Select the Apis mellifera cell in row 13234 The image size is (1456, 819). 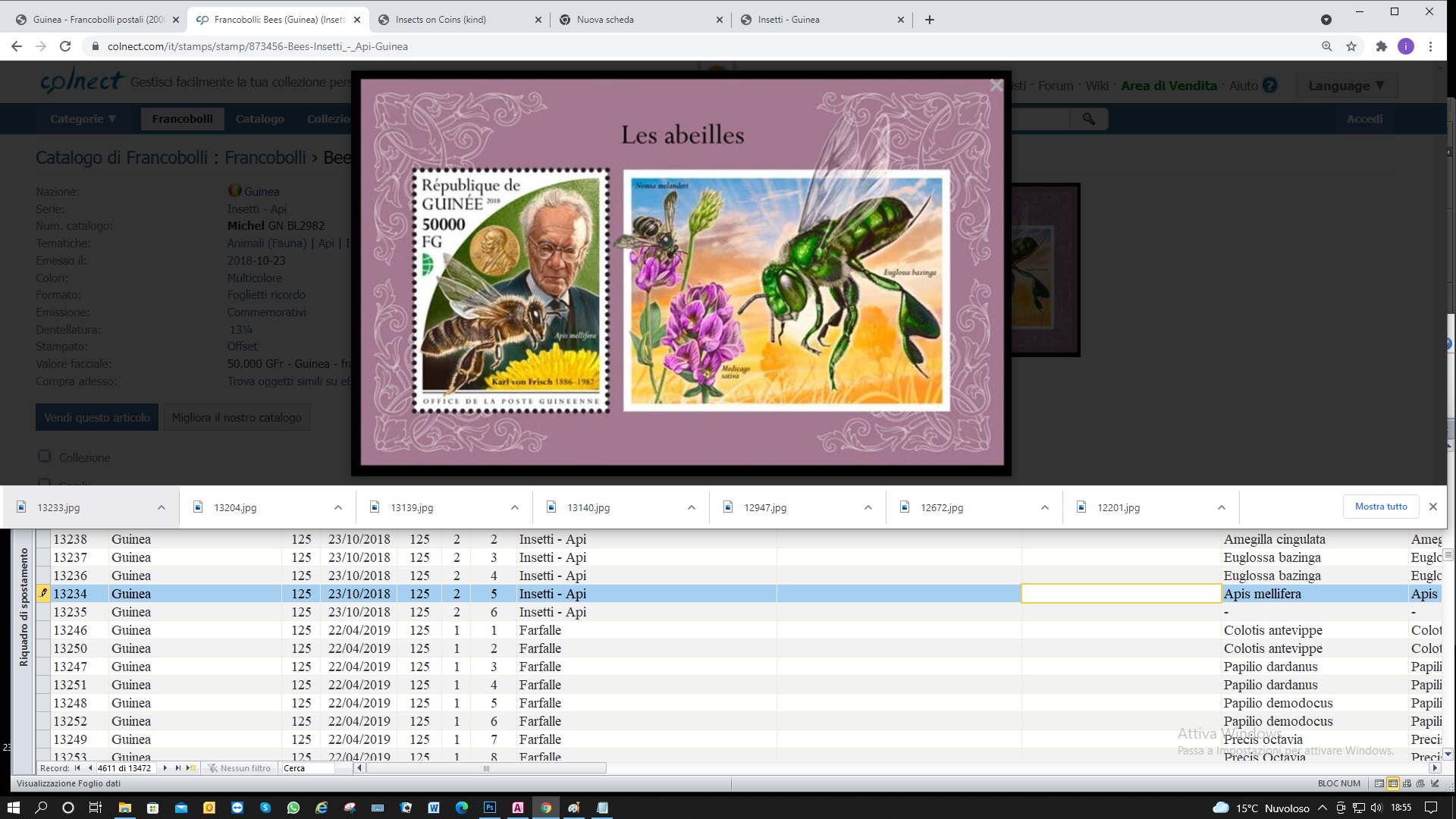[x=1314, y=594]
